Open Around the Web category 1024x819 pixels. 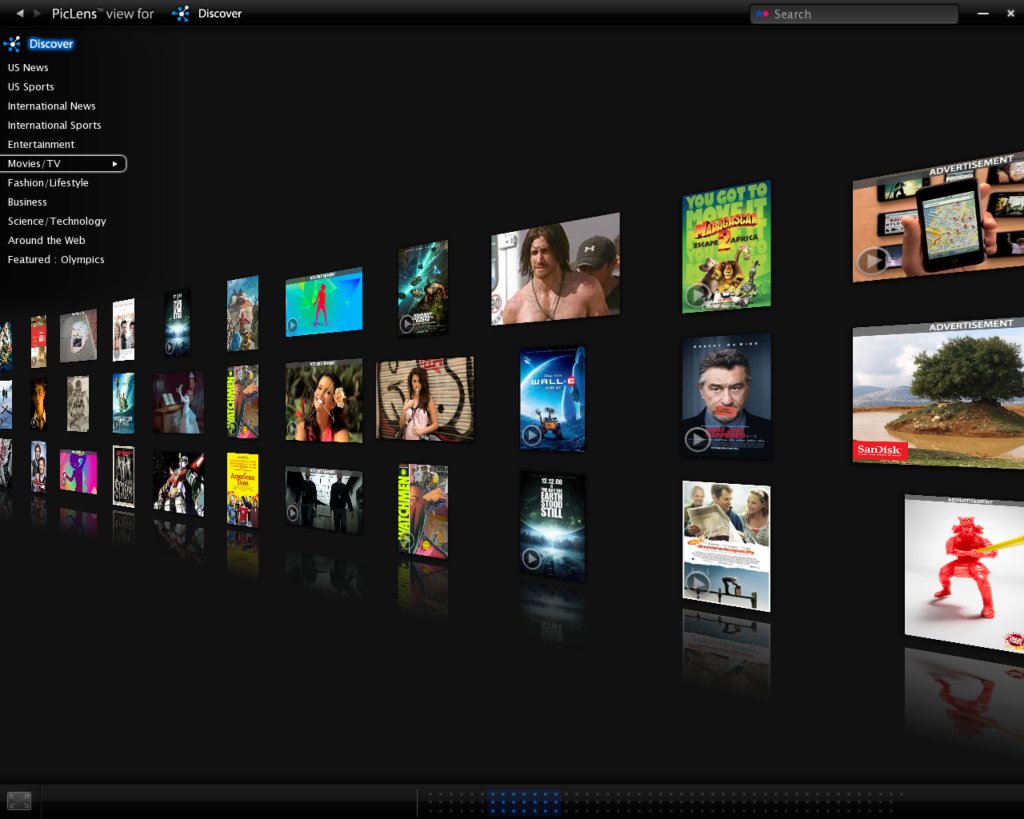[46, 240]
